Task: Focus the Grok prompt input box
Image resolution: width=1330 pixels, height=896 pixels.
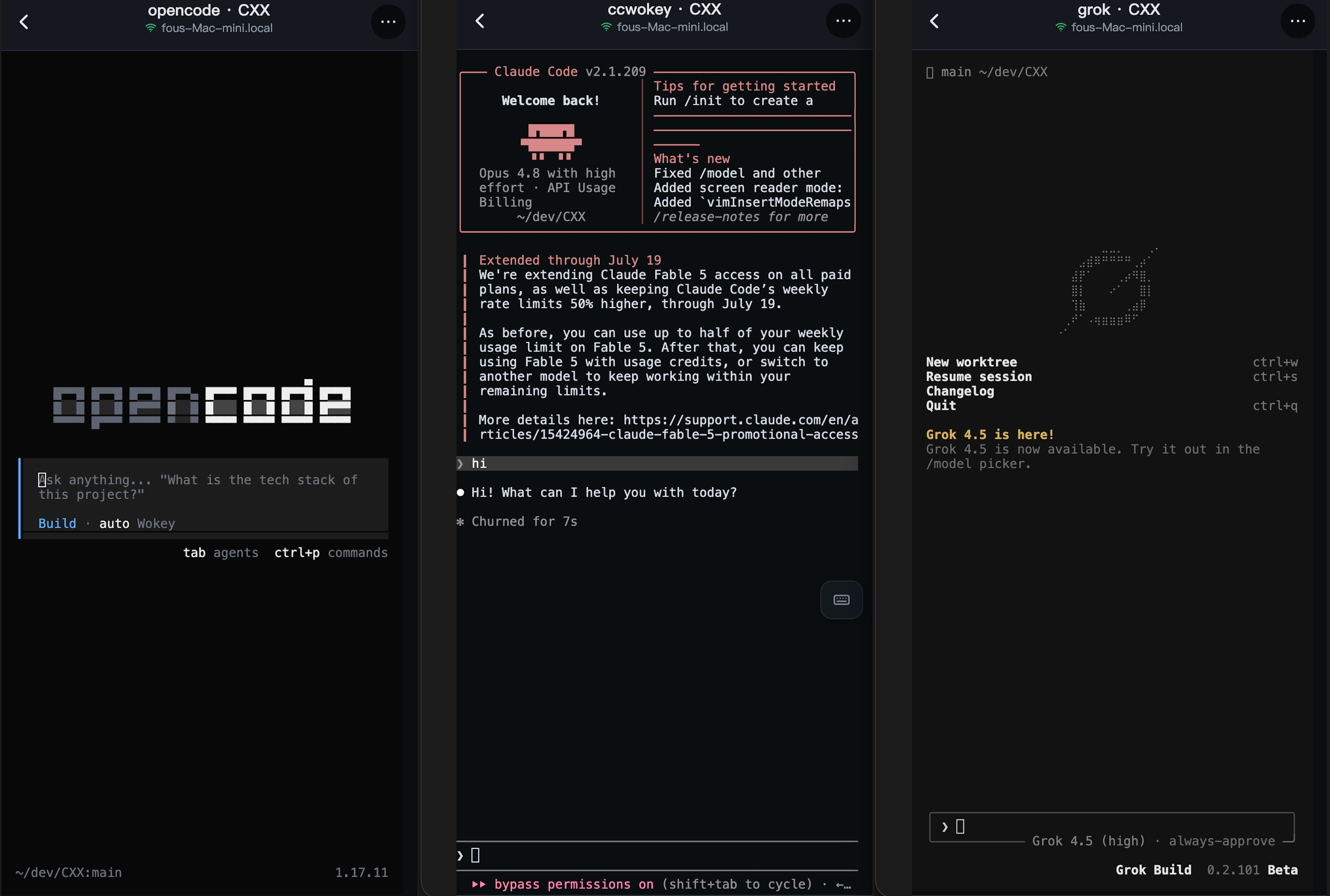Action: [1112, 826]
